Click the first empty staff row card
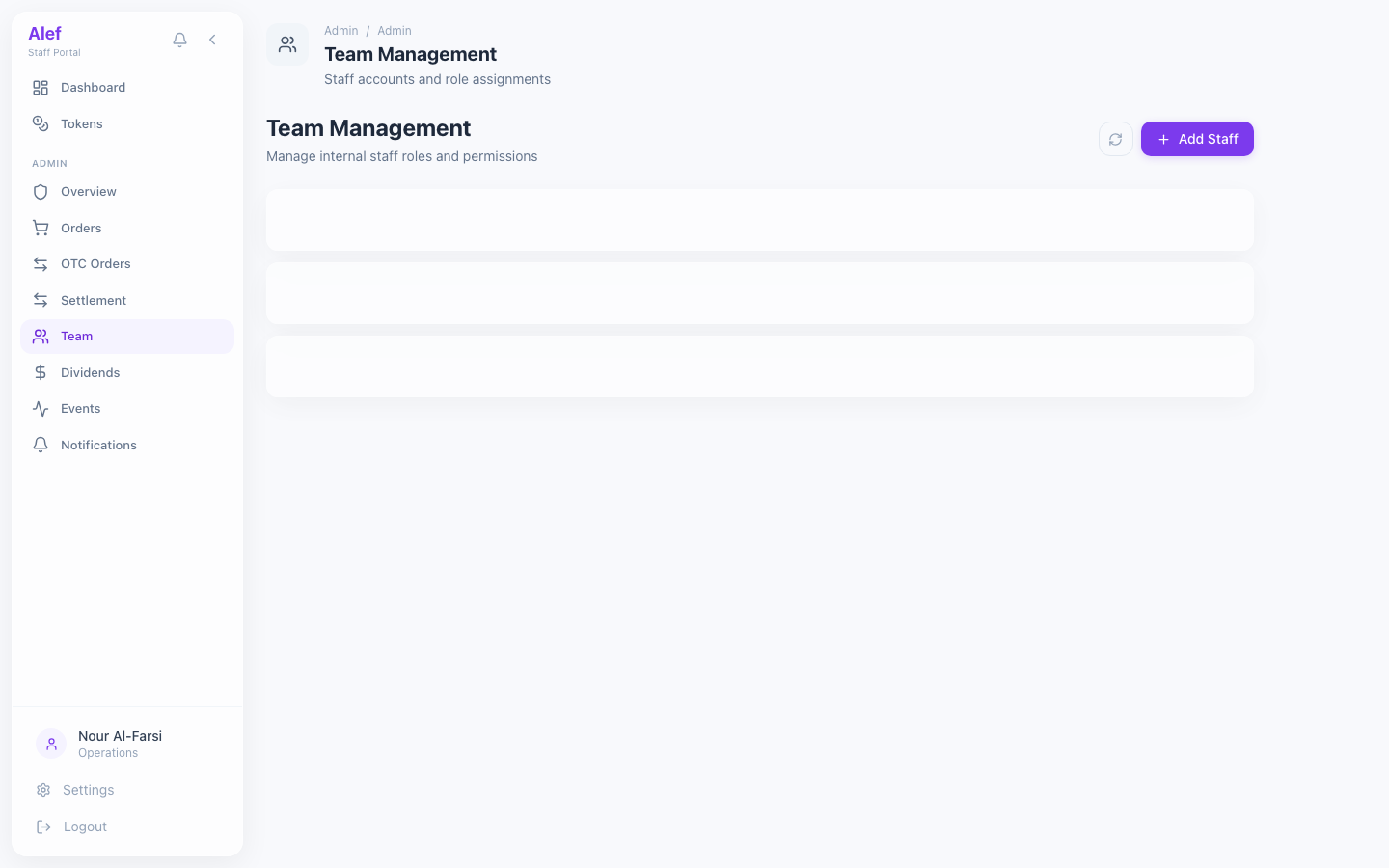The image size is (1389, 868). pyautogui.click(x=759, y=220)
